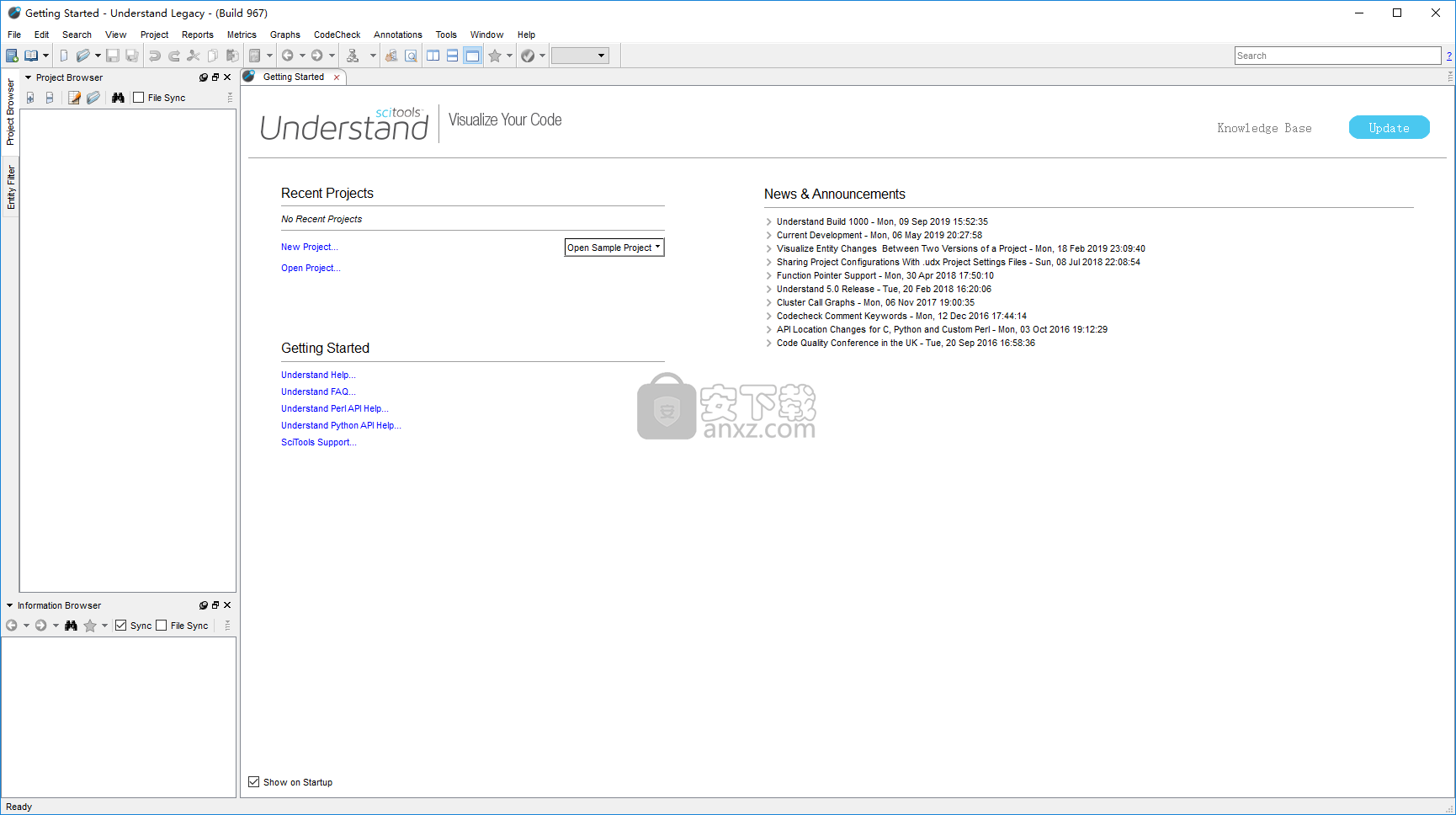
Task: Click the Copy icon in toolbar
Action: [x=213, y=56]
